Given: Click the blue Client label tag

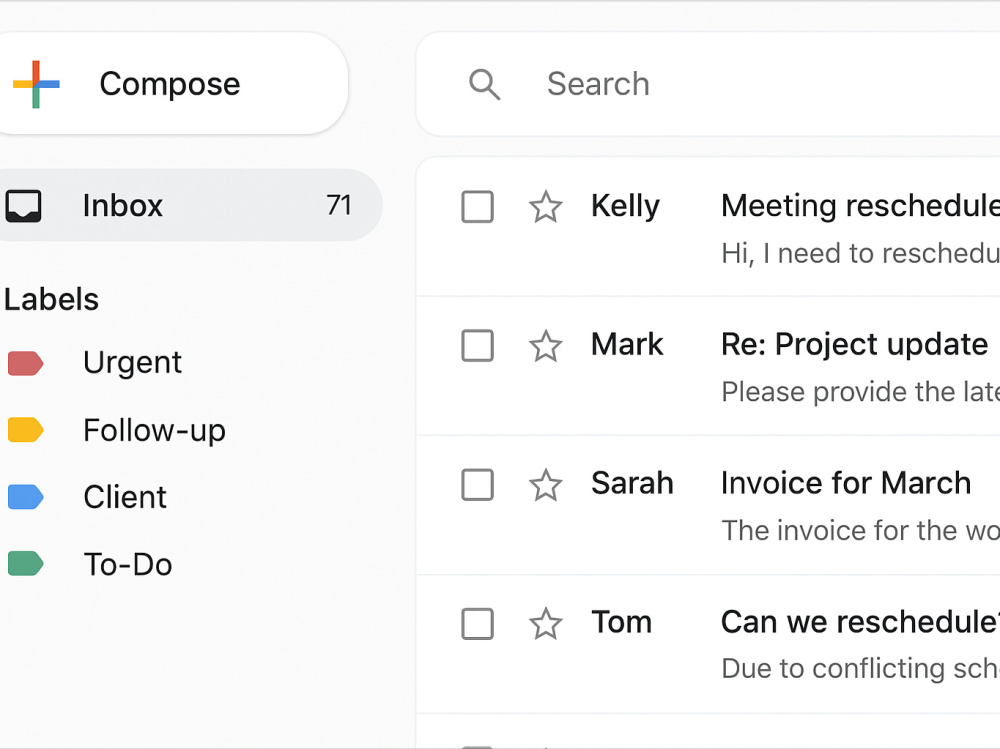Looking at the screenshot, I should [26, 497].
